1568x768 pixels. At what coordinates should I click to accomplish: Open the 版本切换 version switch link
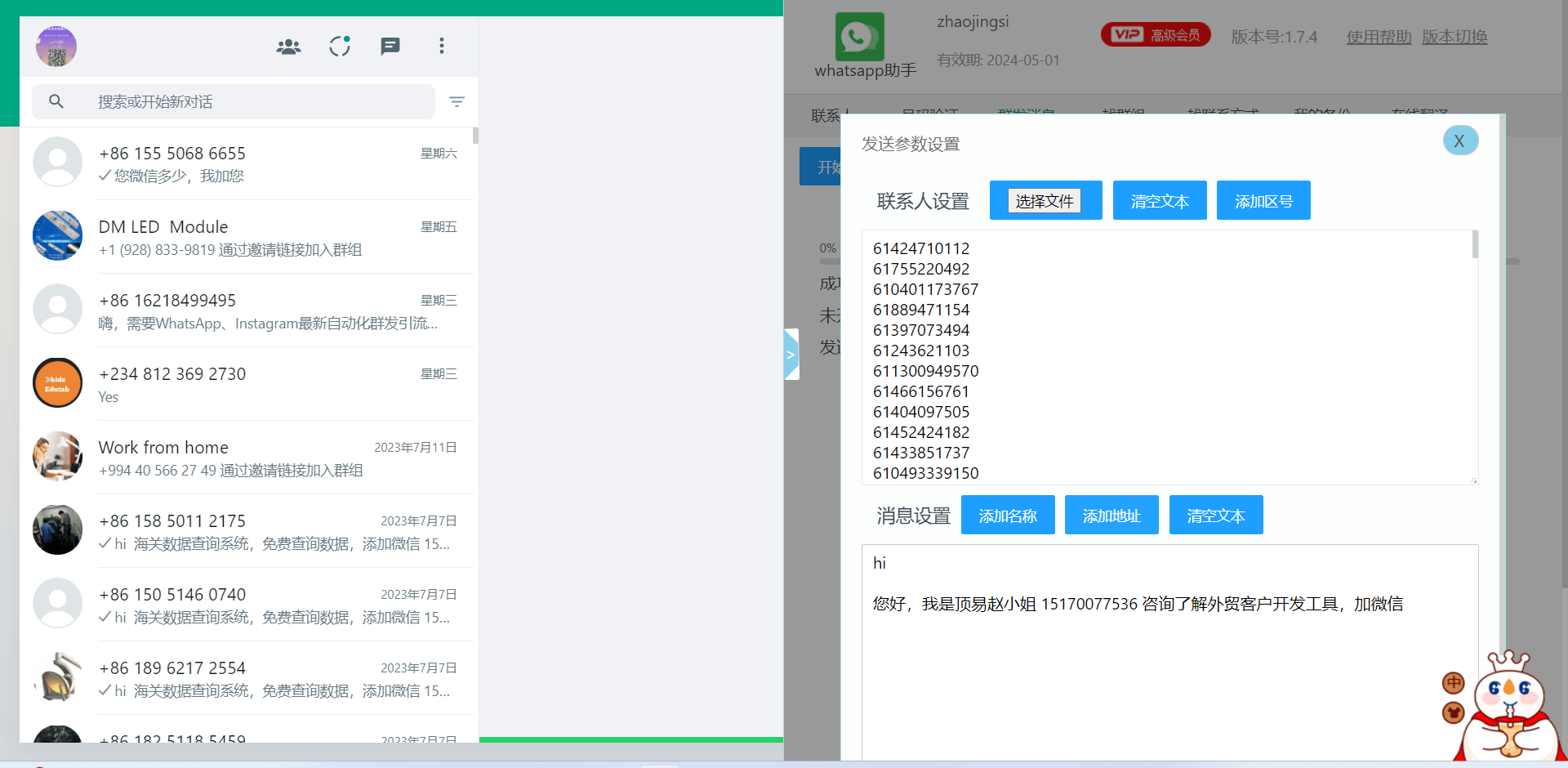click(1454, 37)
